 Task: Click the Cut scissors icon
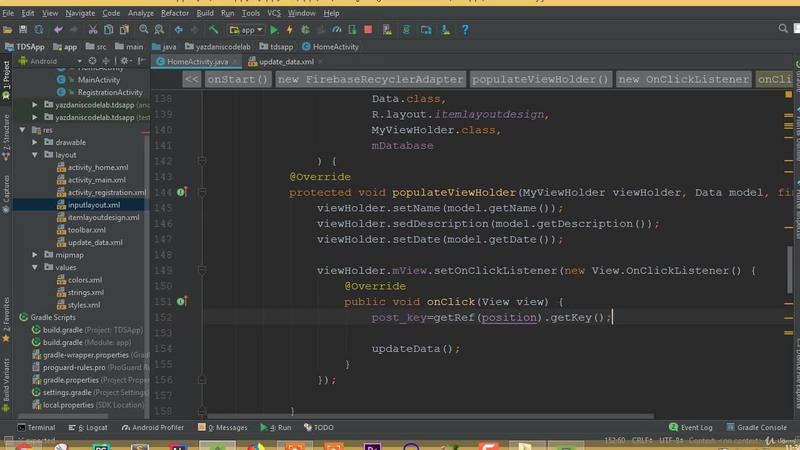point(92,30)
